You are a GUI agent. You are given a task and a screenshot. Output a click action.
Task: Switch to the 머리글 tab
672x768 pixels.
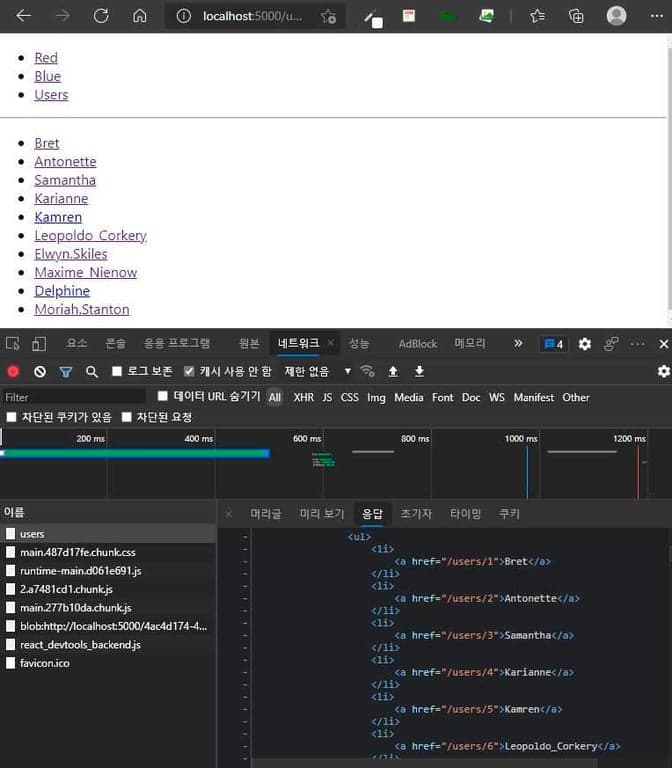[x=266, y=514]
